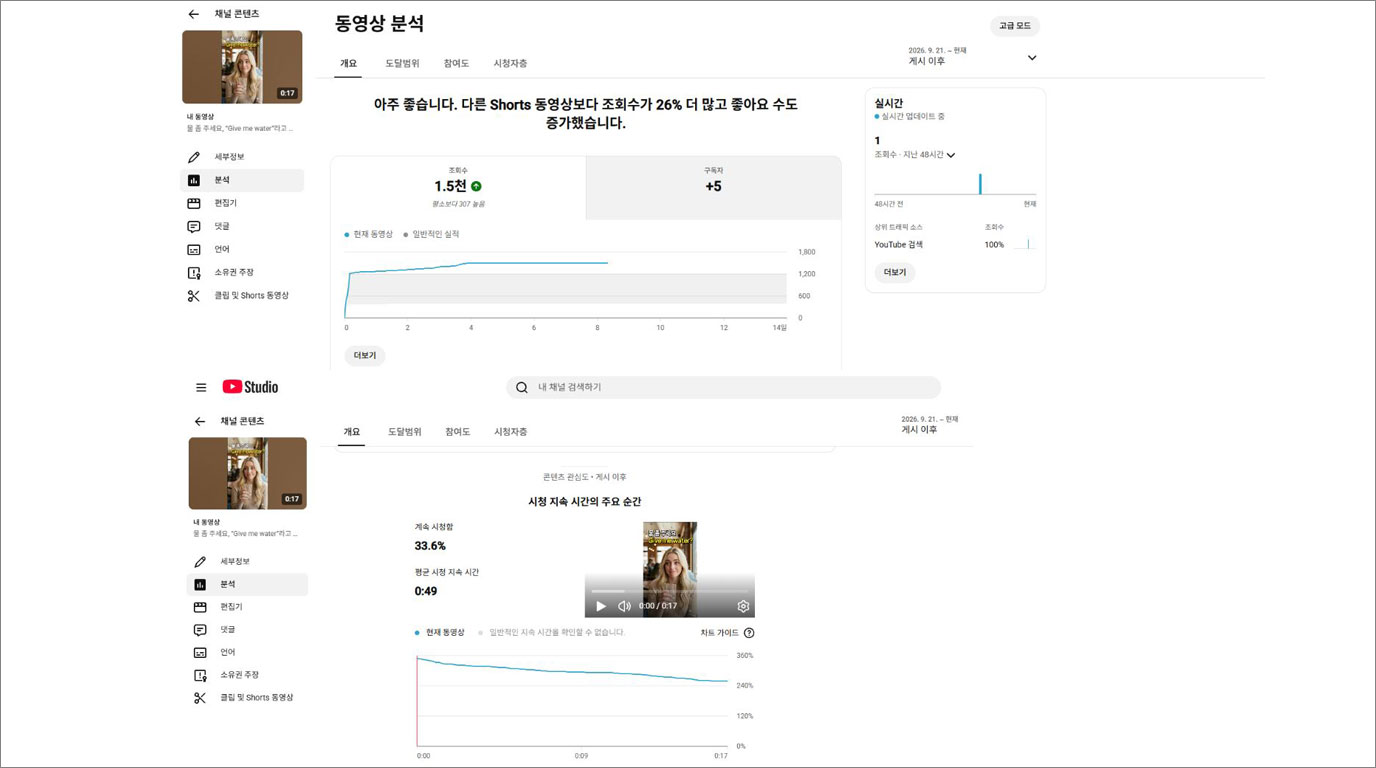
Task: Go back using the arrow beside lower 채널 콘텐츠
Action: (x=200, y=421)
